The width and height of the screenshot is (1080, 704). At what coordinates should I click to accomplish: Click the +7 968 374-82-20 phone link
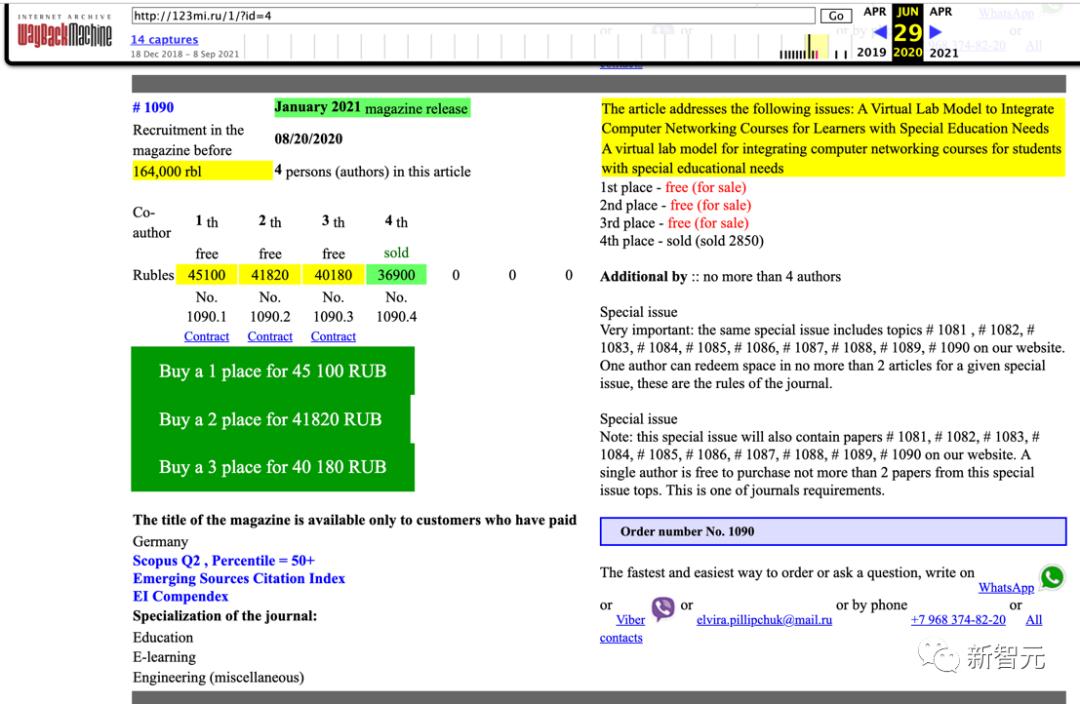958,620
